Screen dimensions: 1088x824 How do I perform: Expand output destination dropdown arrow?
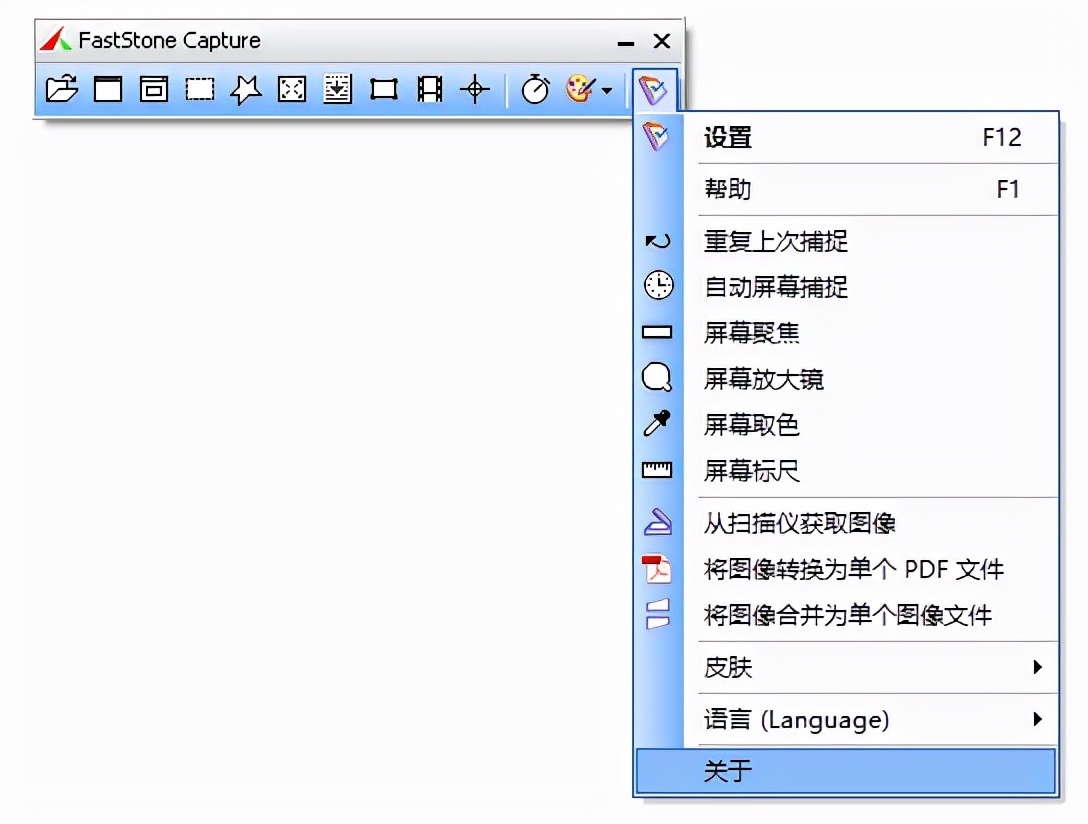[x=607, y=90]
